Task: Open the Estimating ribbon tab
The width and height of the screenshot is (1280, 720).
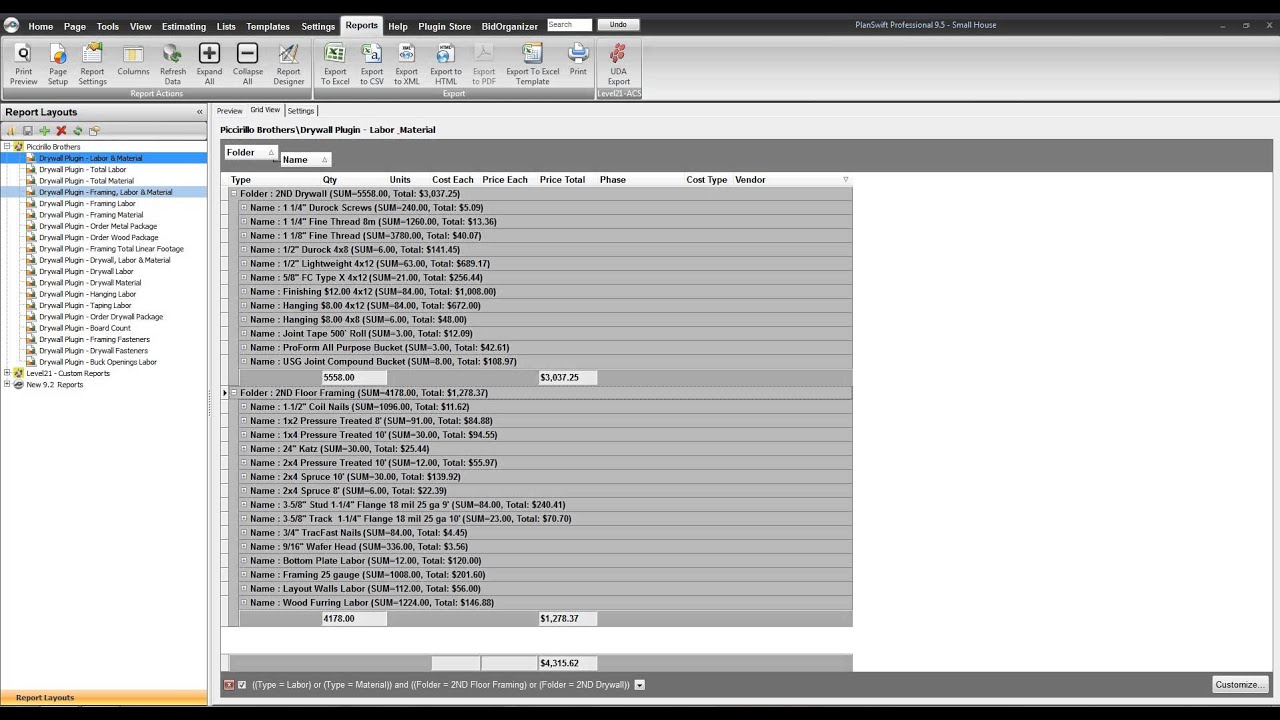Action: 184,26
